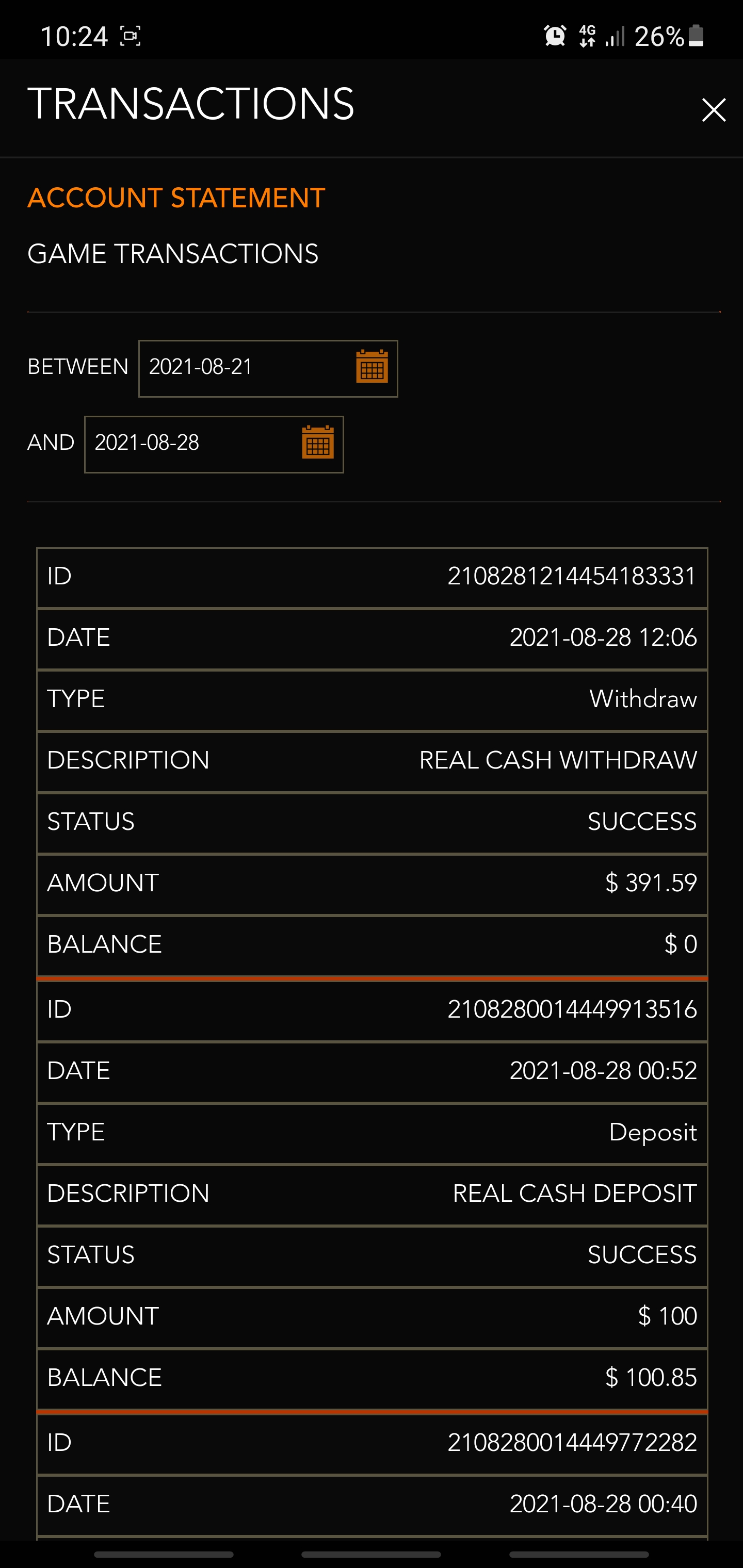Image resolution: width=743 pixels, height=1568 pixels.
Task: Tap the 4G network indicator icon
Action: pyautogui.click(x=587, y=36)
